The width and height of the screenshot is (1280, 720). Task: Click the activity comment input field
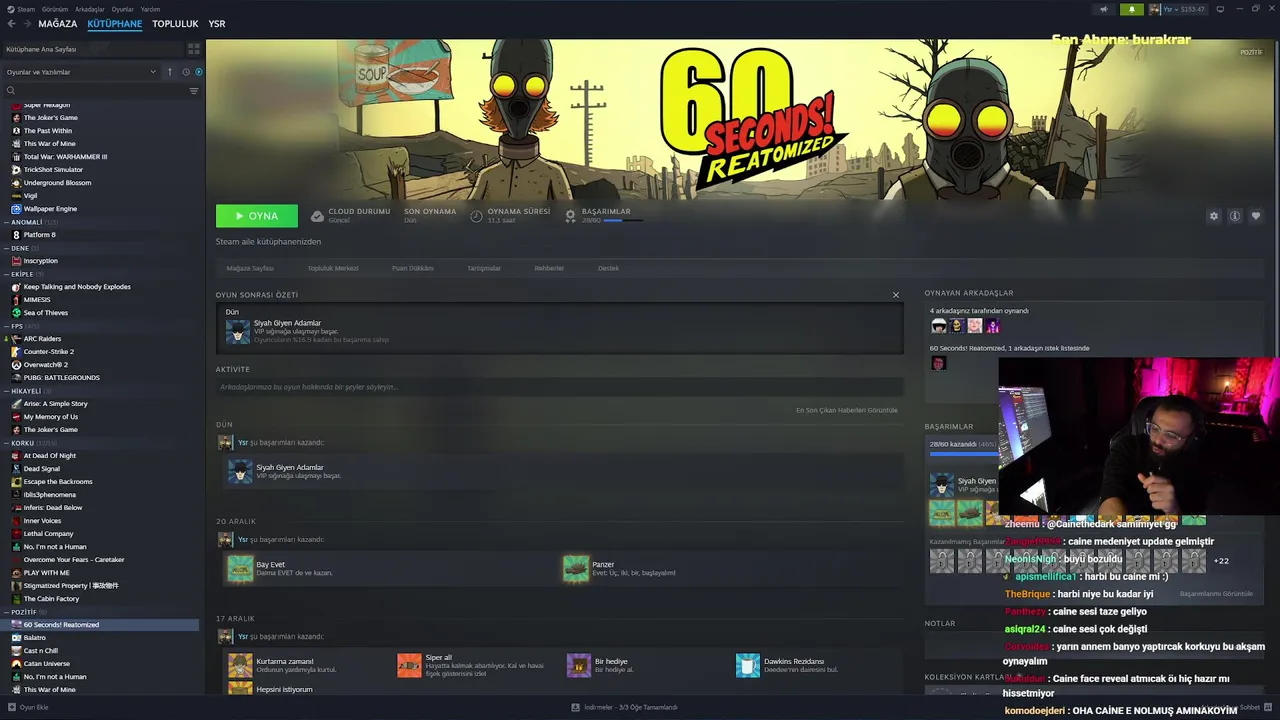coord(559,387)
